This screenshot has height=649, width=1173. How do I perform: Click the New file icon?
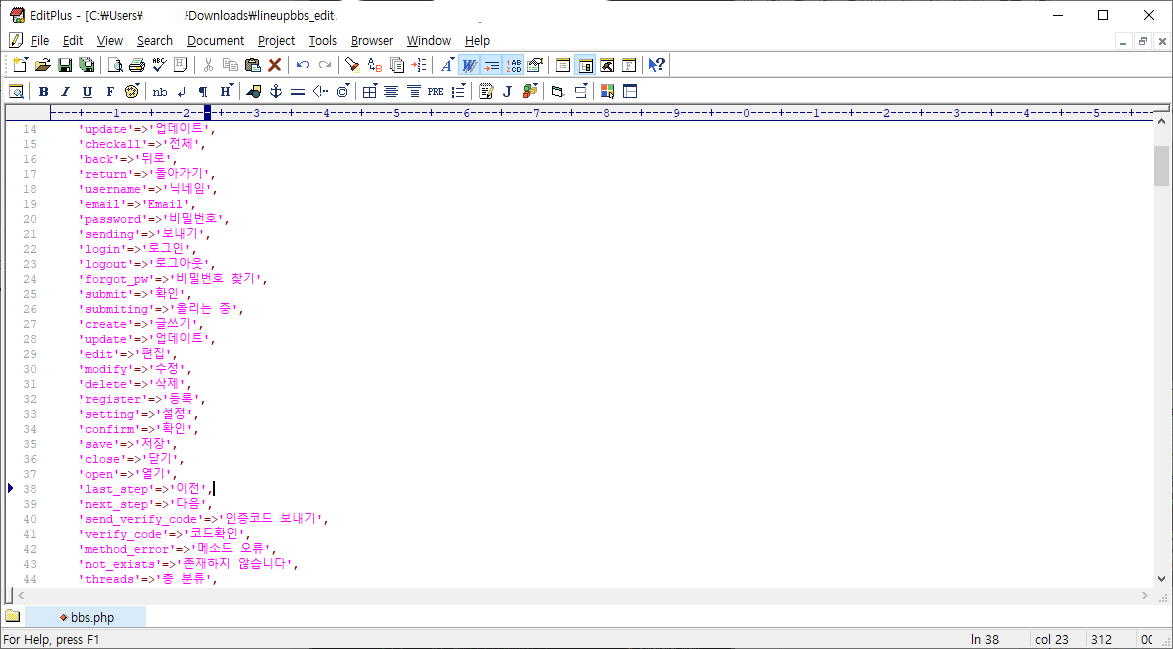(18, 65)
